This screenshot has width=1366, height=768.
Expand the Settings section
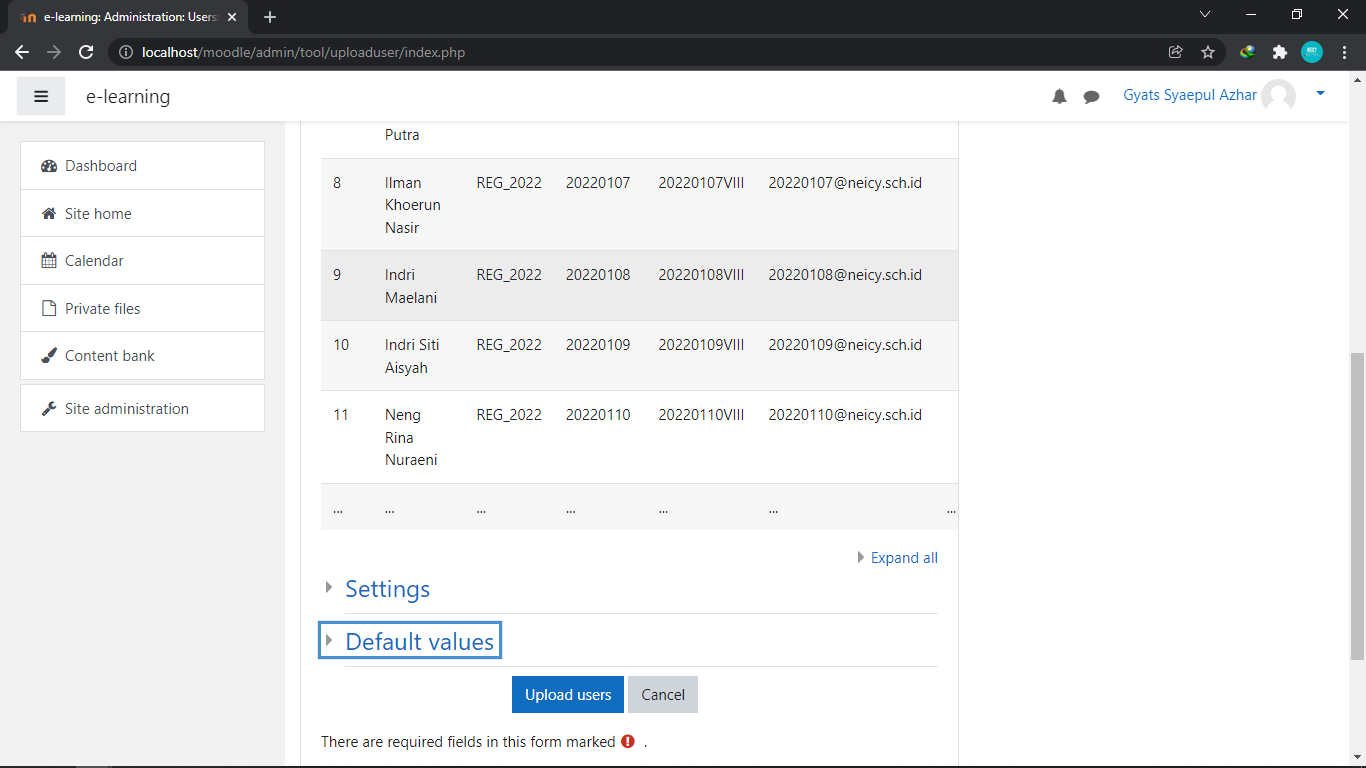click(x=387, y=589)
